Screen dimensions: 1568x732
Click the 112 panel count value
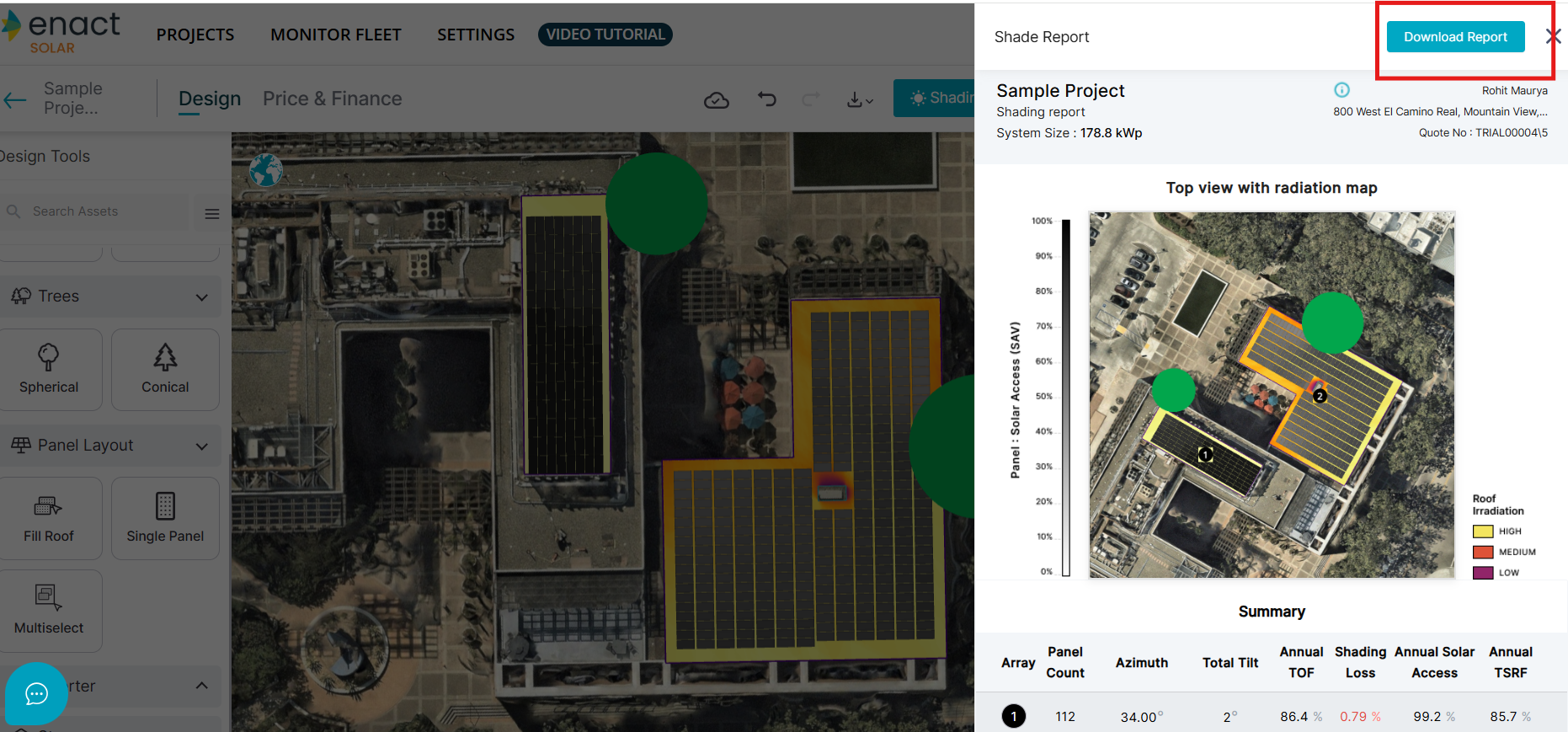pos(1065,717)
